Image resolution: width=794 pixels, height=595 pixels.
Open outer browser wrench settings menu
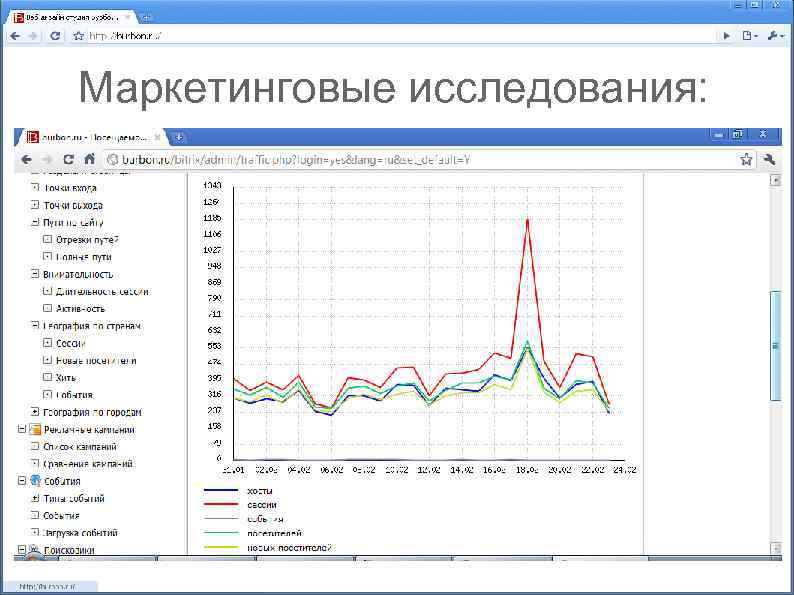[775, 36]
